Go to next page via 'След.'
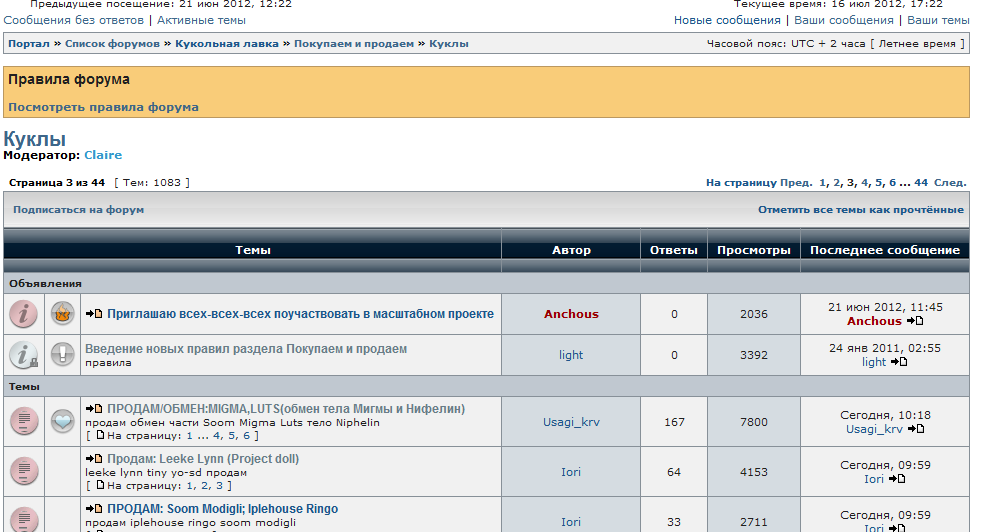The image size is (988, 532). coord(950,183)
